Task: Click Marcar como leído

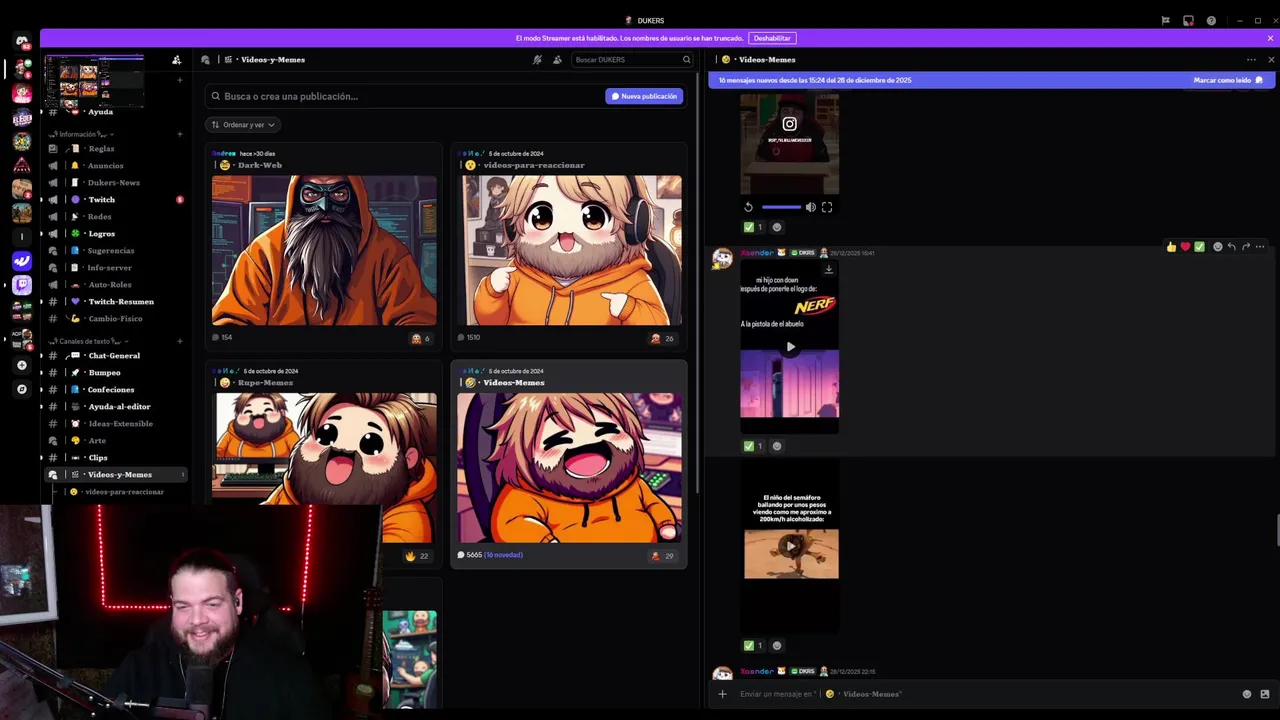Action: pos(1228,80)
